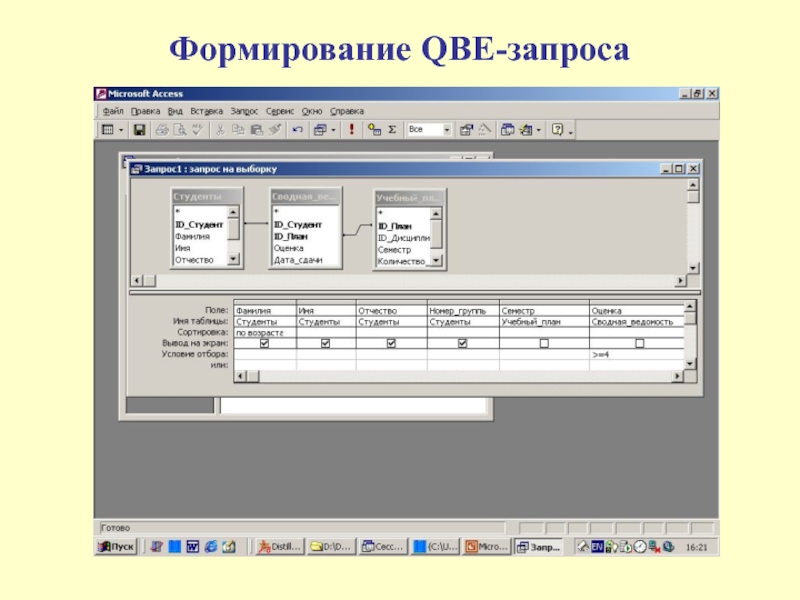Click the Фамилия field cell in grid
This screenshot has width=800, height=600.
pos(265,311)
